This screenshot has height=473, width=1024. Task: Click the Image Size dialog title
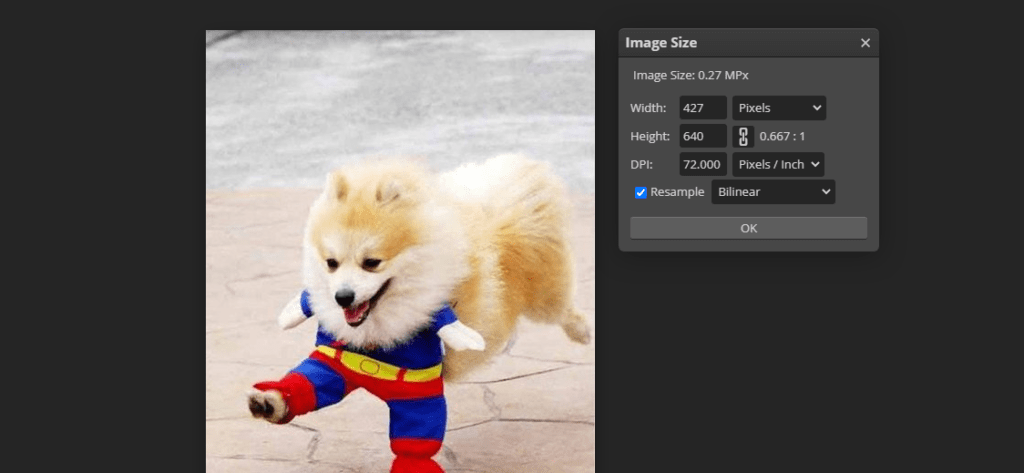(x=661, y=43)
